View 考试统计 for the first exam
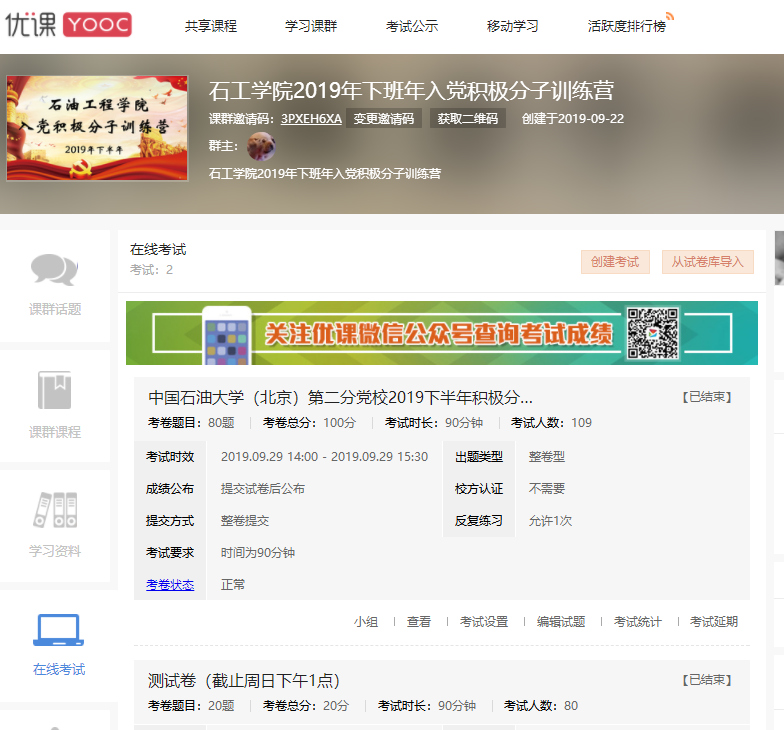Screen dimensions: 784x730 [x=638, y=622]
